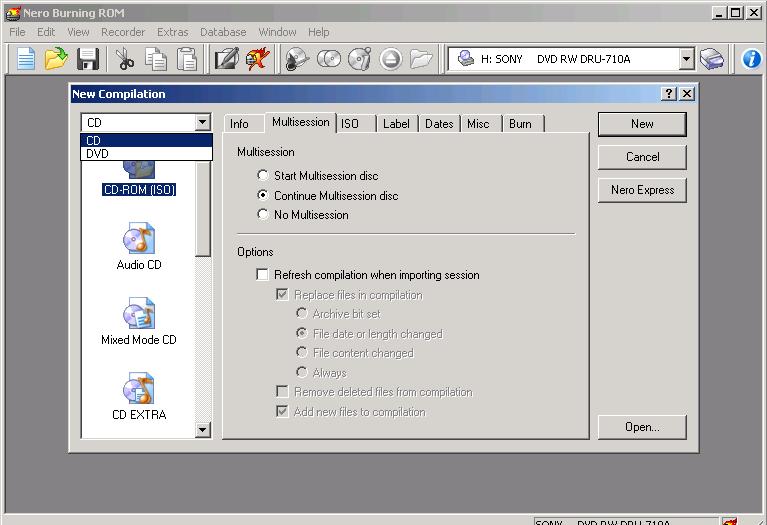Click the Burn compilation flame icon

258,59
